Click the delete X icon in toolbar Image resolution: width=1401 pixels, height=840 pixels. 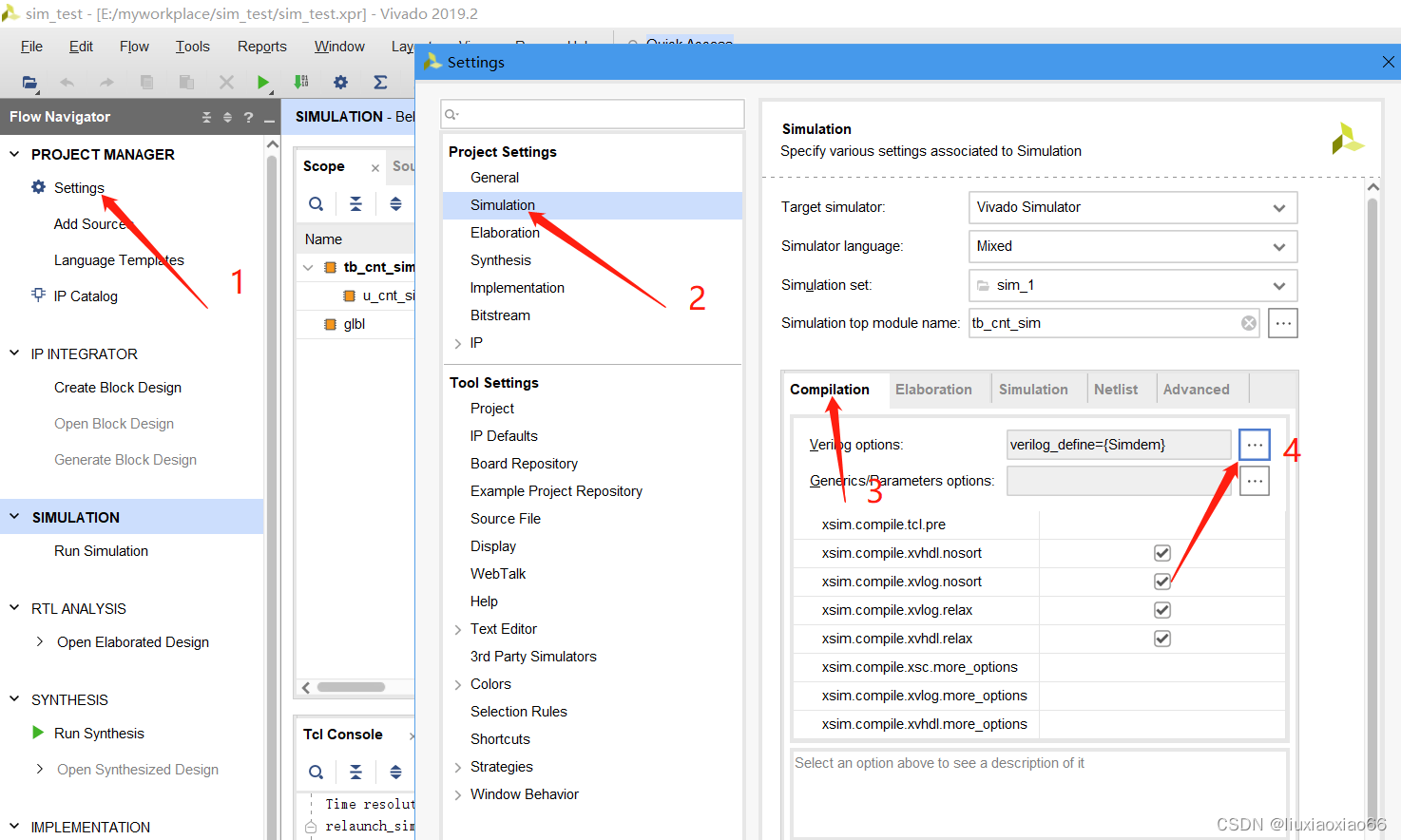(x=226, y=83)
